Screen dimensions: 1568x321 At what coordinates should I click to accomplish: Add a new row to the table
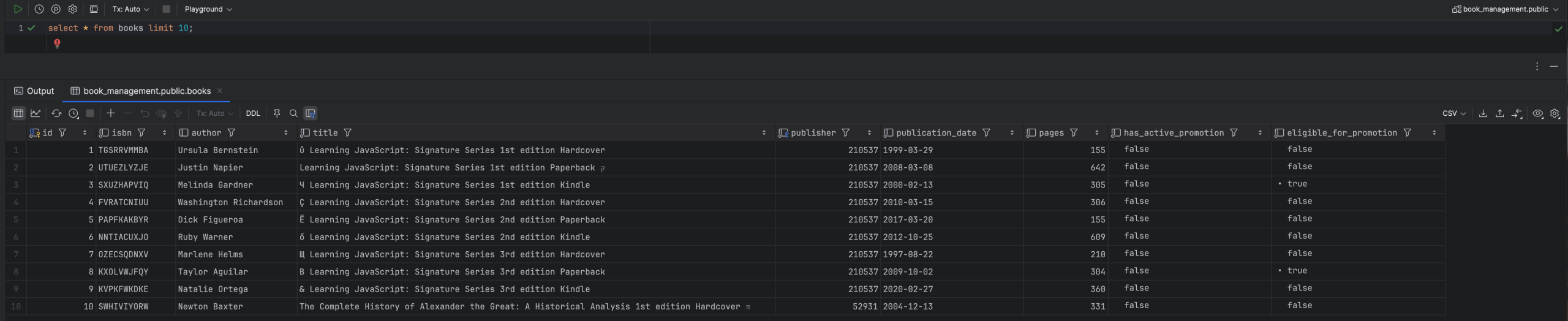[x=111, y=113]
